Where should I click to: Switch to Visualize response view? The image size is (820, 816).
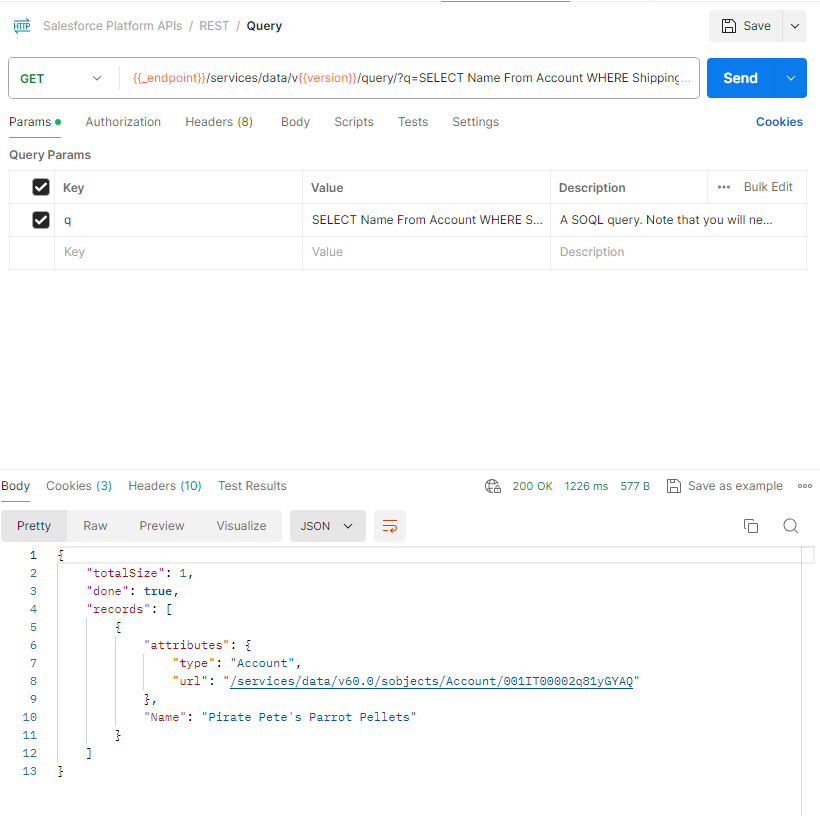[x=241, y=526]
